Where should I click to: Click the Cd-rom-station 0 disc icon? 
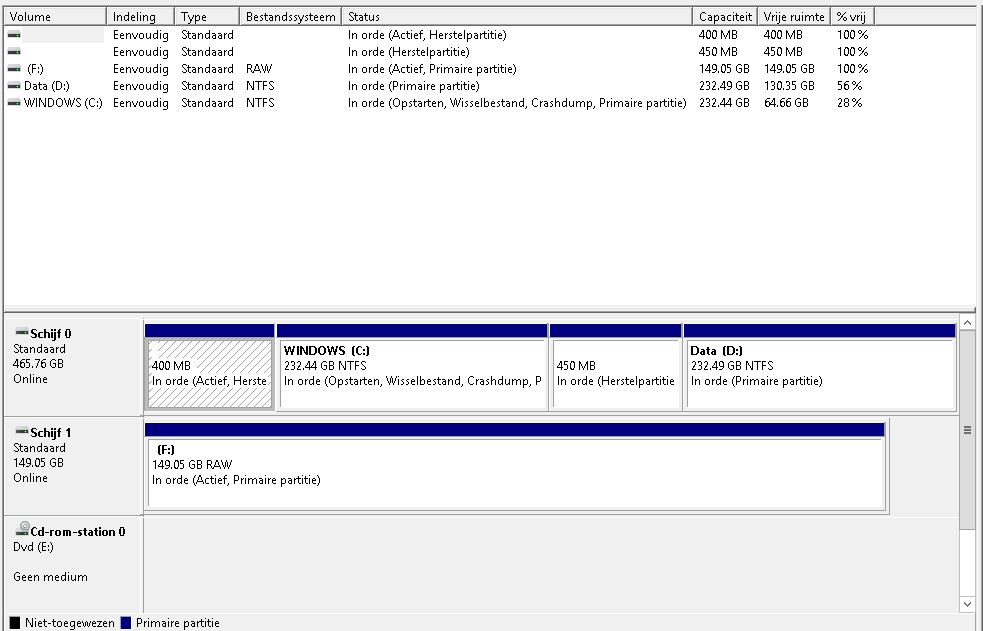(23, 529)
